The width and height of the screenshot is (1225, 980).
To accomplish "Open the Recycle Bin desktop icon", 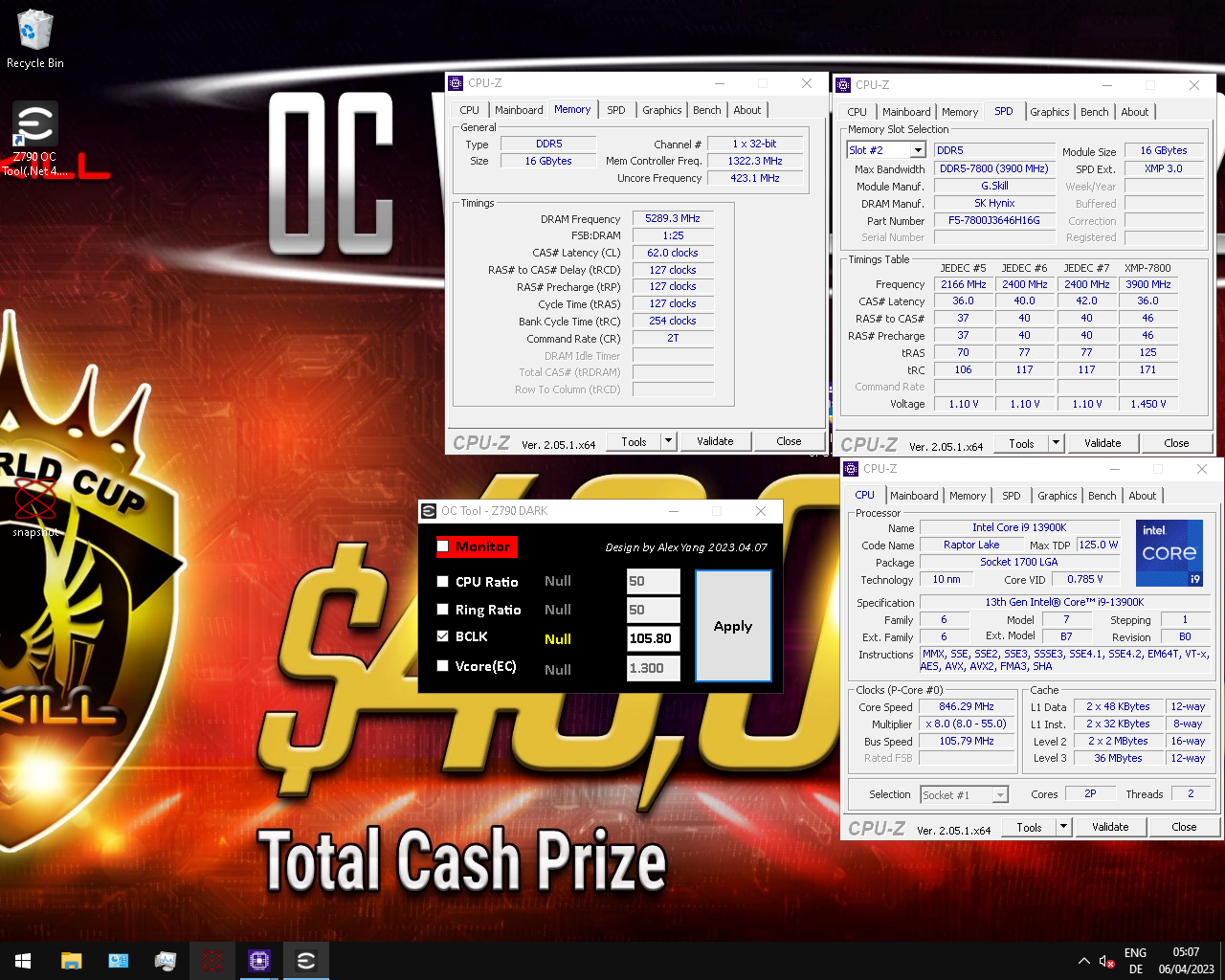I will click(35, 40).
